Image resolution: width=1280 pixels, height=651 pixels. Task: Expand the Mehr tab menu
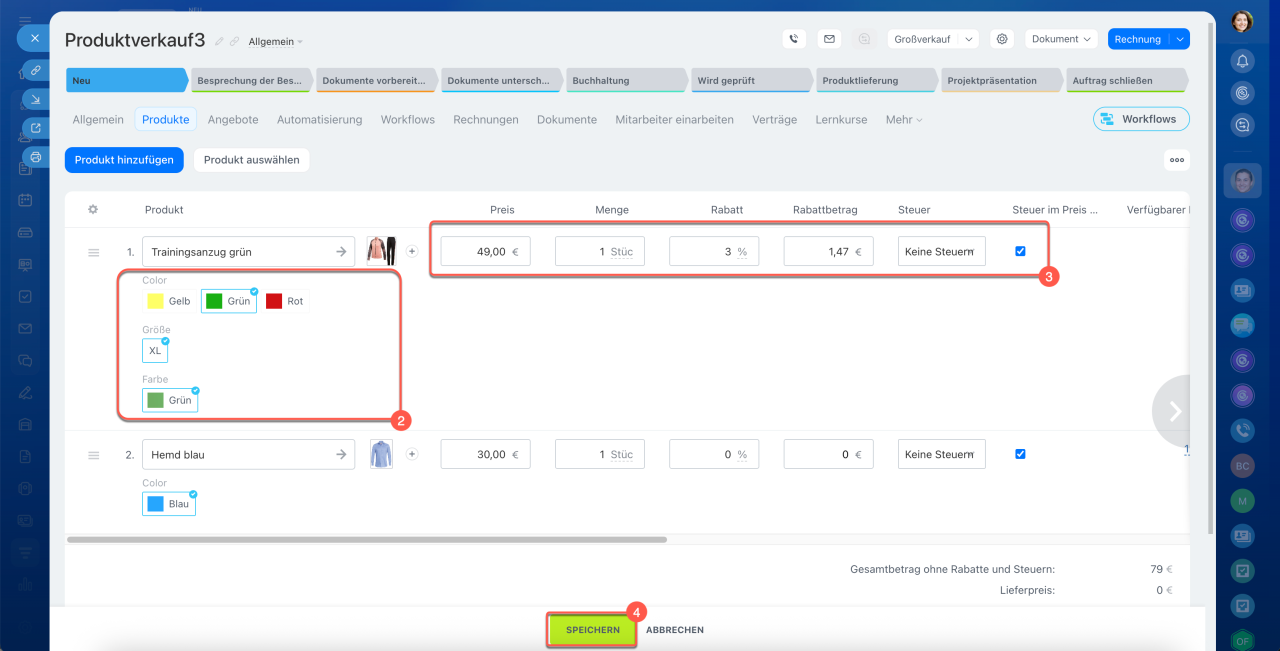(903, 120)
